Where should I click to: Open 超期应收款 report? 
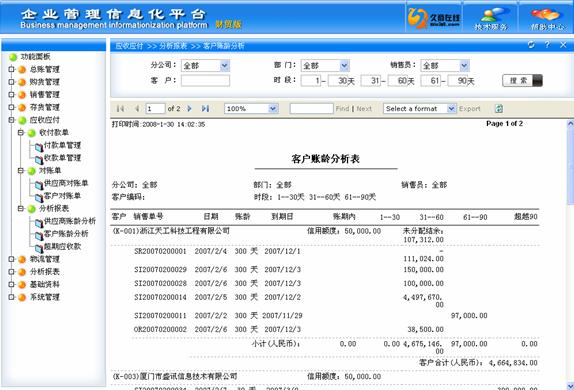tap(62, 246)
